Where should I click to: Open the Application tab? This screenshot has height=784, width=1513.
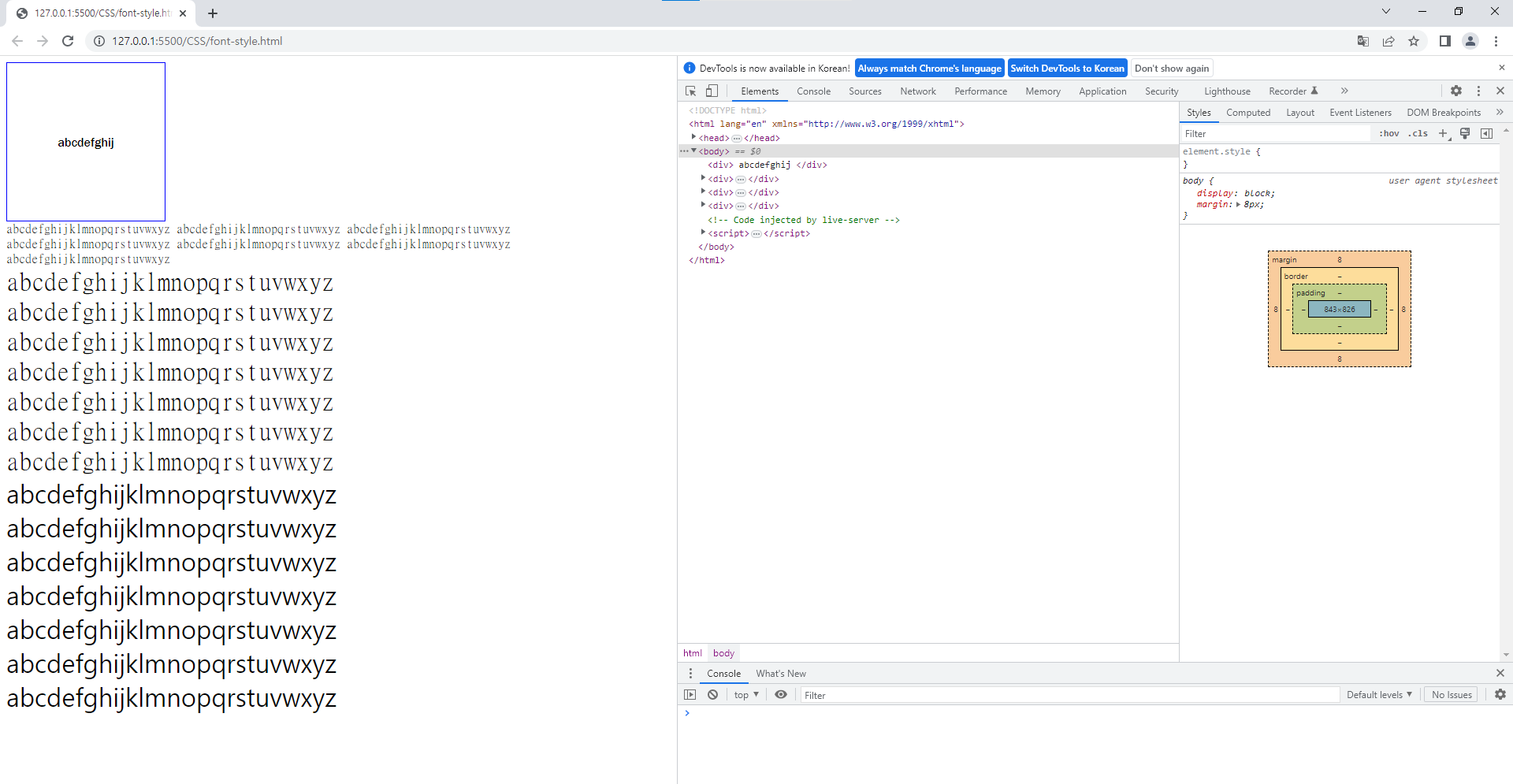tap(1102, 91)
